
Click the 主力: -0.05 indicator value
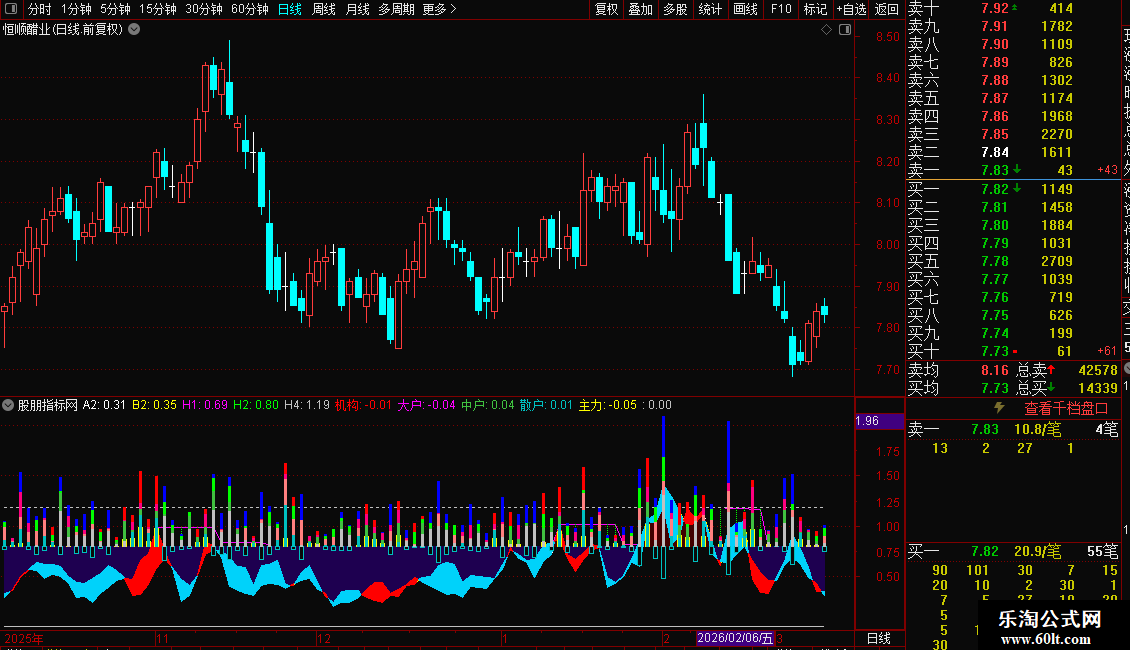608,405
